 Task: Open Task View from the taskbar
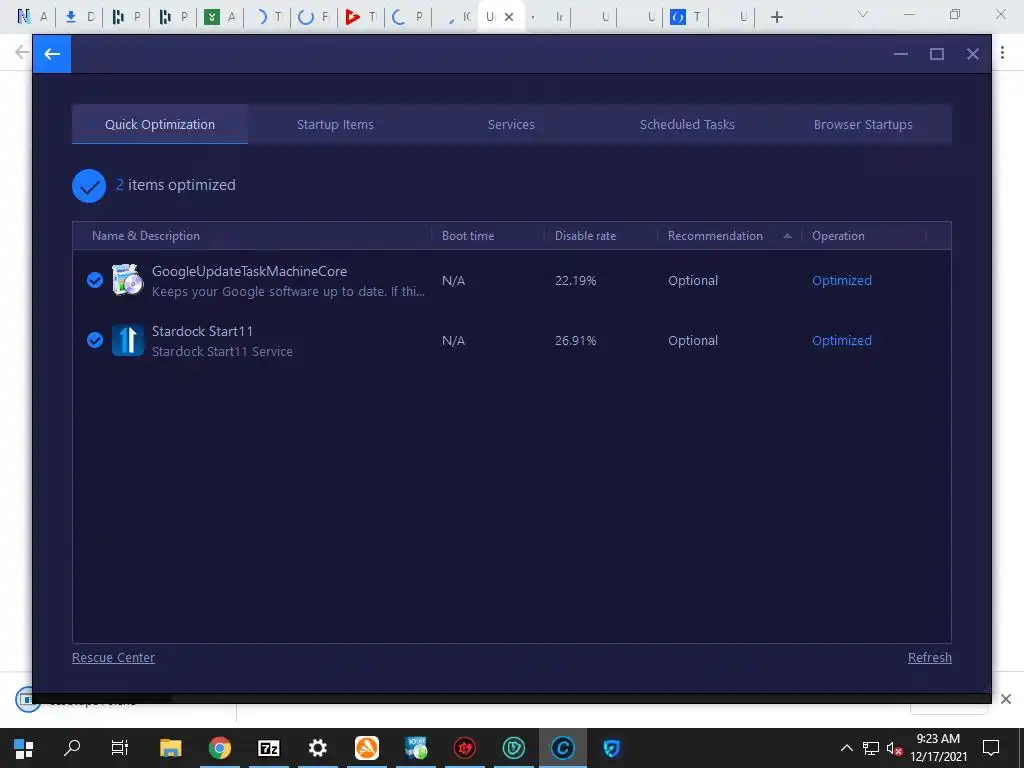click(120, 748)
